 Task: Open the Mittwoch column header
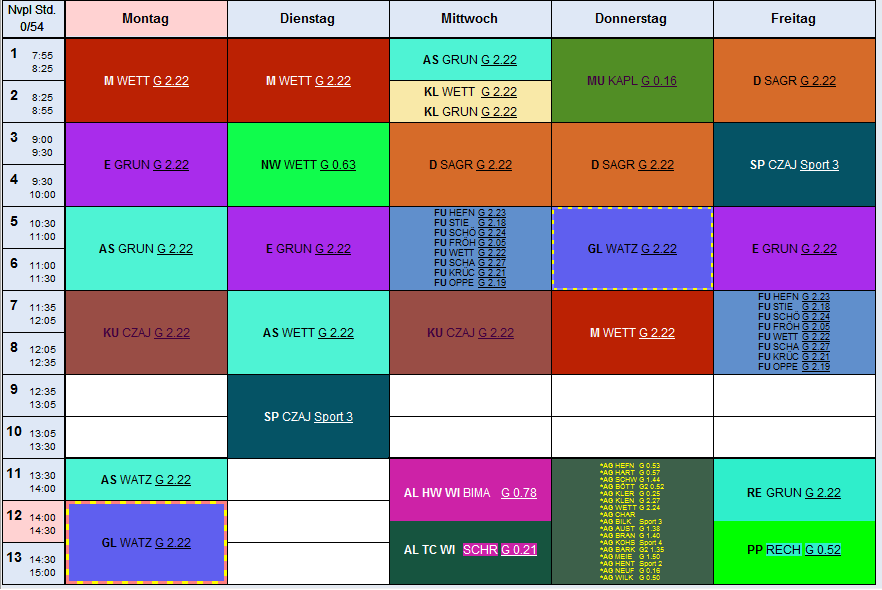[469, 19]
